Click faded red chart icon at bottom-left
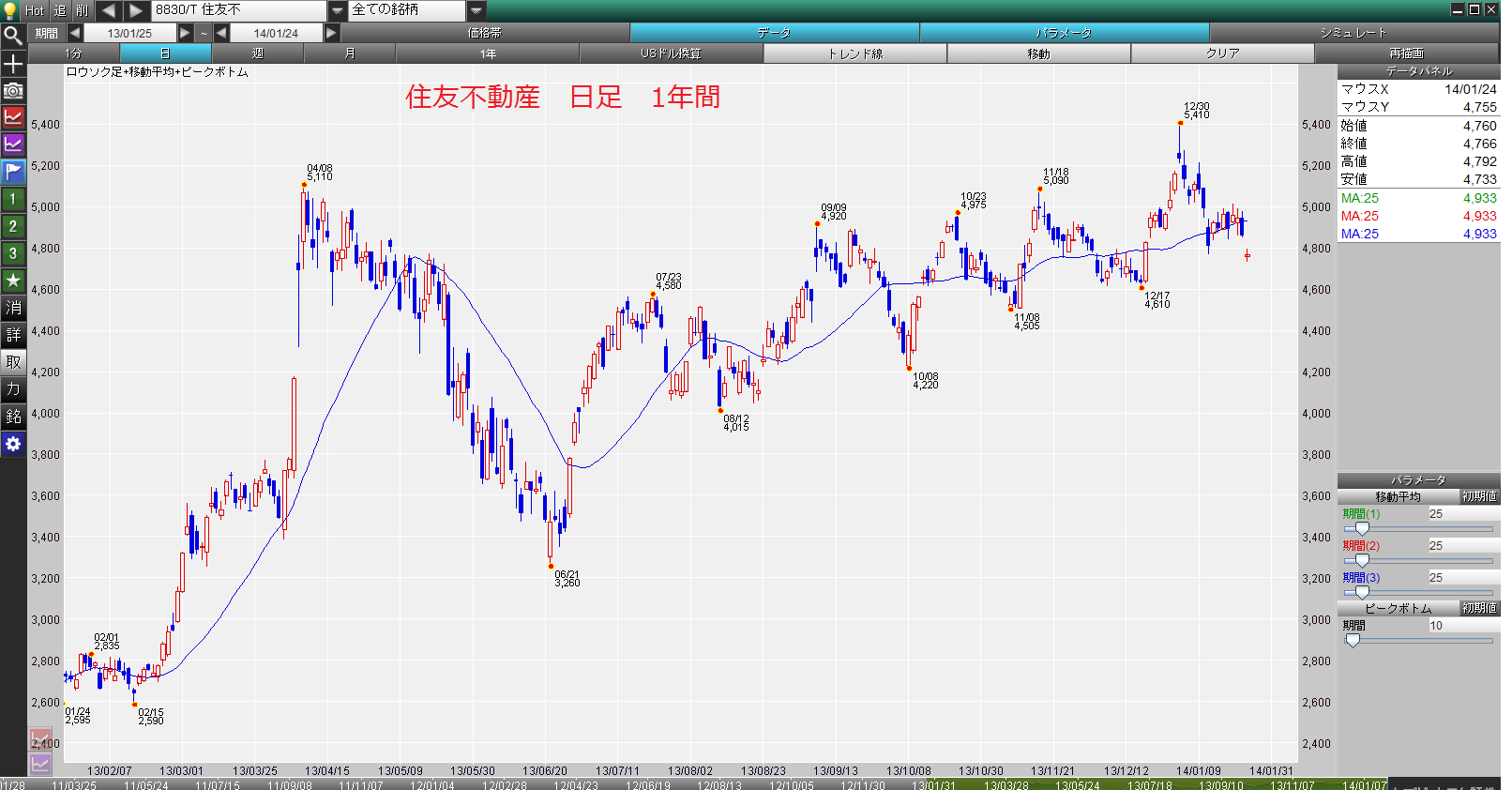 click(40, 739)
